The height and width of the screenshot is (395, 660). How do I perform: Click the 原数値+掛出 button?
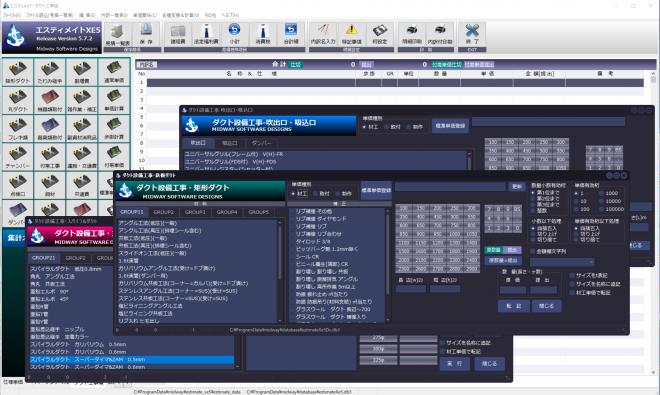(x=503, y=260)
